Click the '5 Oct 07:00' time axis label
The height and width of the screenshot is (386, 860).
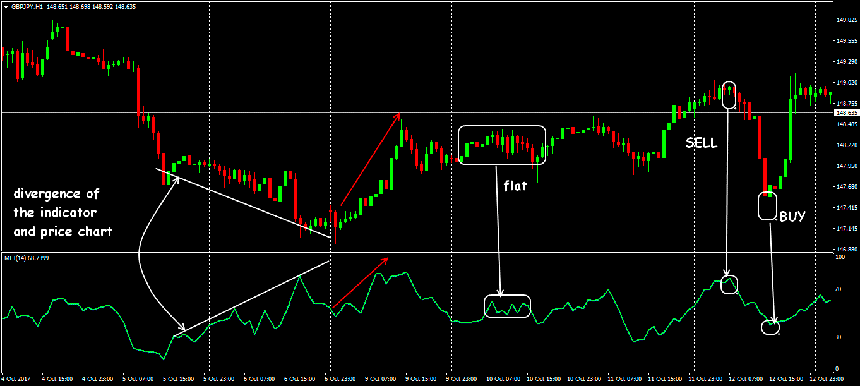[x=138, y=379]
